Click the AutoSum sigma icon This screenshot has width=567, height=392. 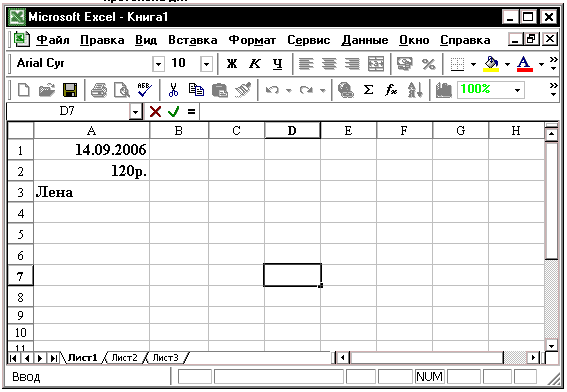coord(368,90)
